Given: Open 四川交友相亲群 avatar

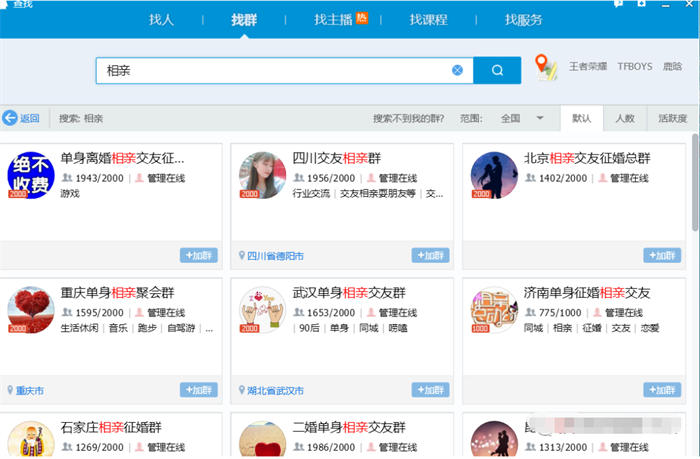Looking at the screenshot, I should click(262, 175).
